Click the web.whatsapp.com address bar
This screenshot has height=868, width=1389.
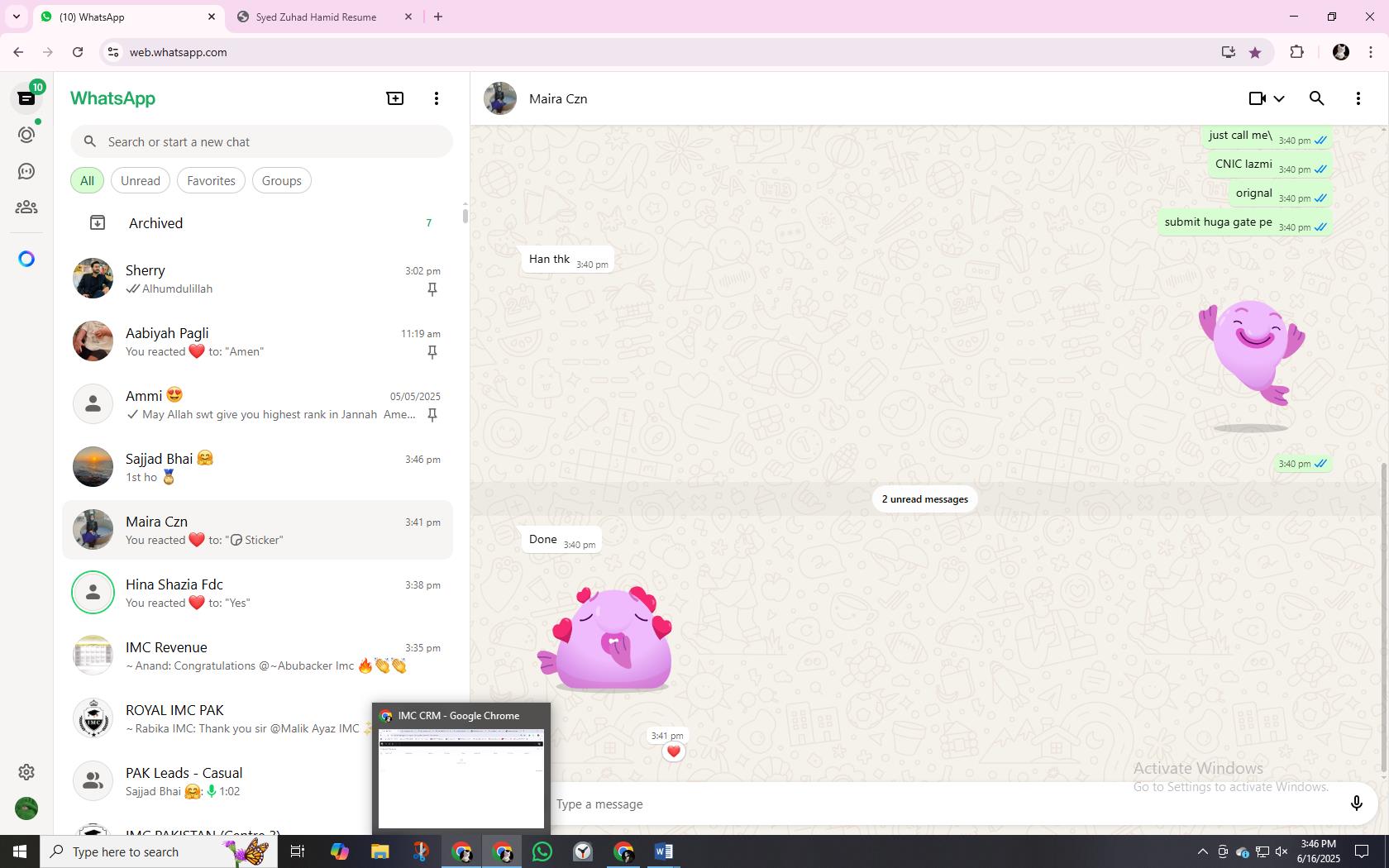(x=661, y=52)
